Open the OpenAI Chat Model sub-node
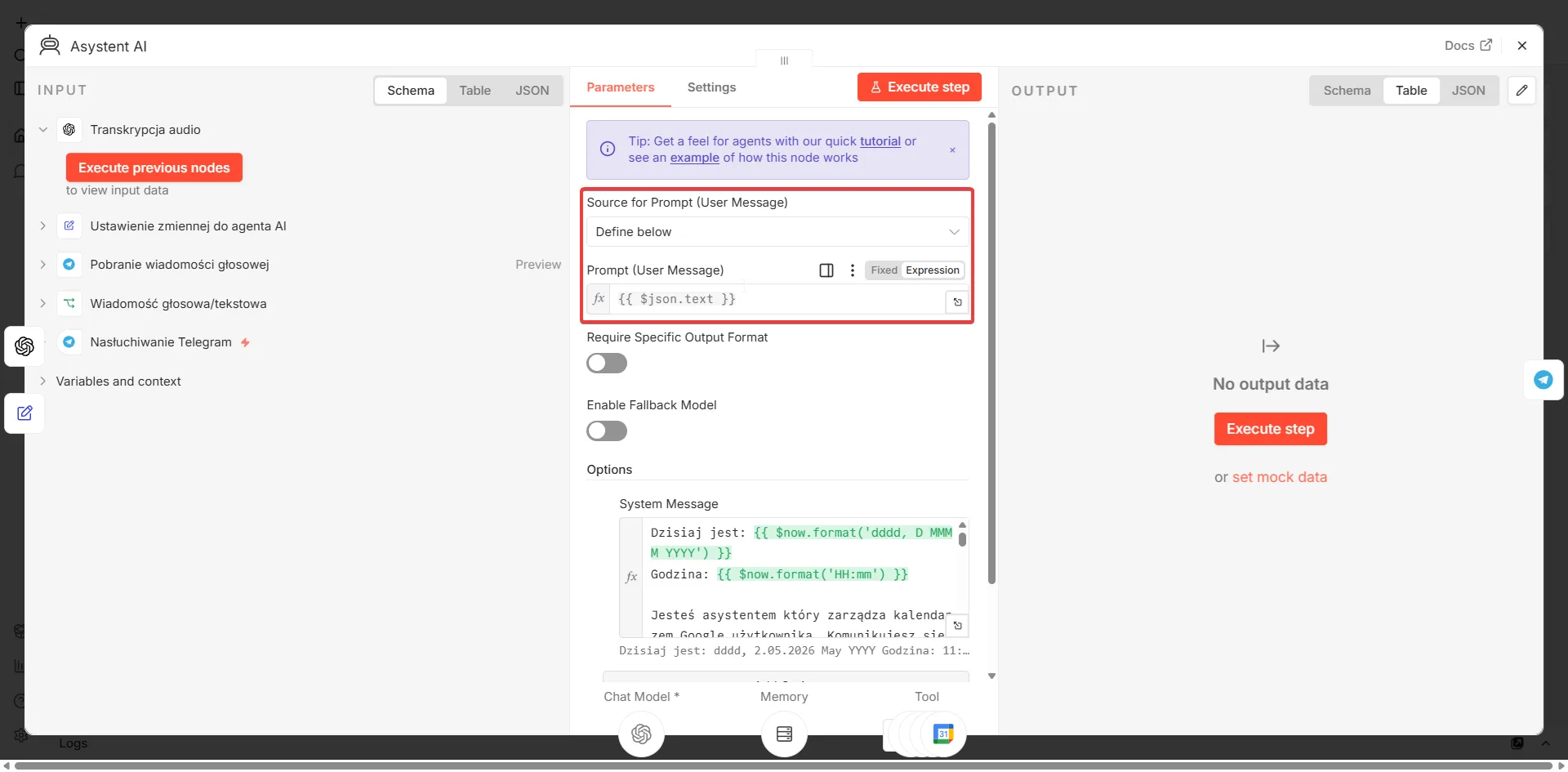 641,734
